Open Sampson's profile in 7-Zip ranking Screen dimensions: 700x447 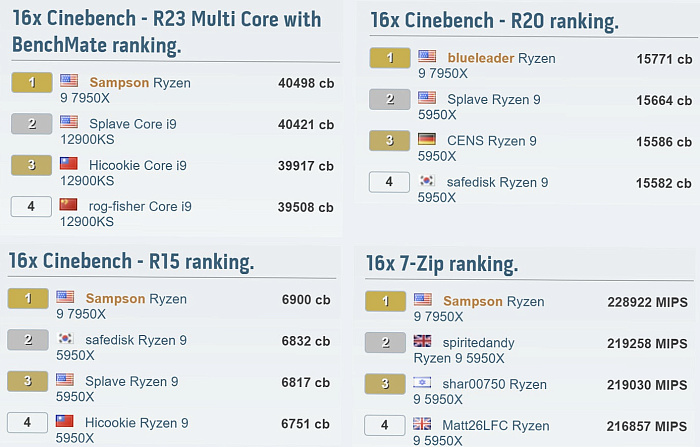473,301
